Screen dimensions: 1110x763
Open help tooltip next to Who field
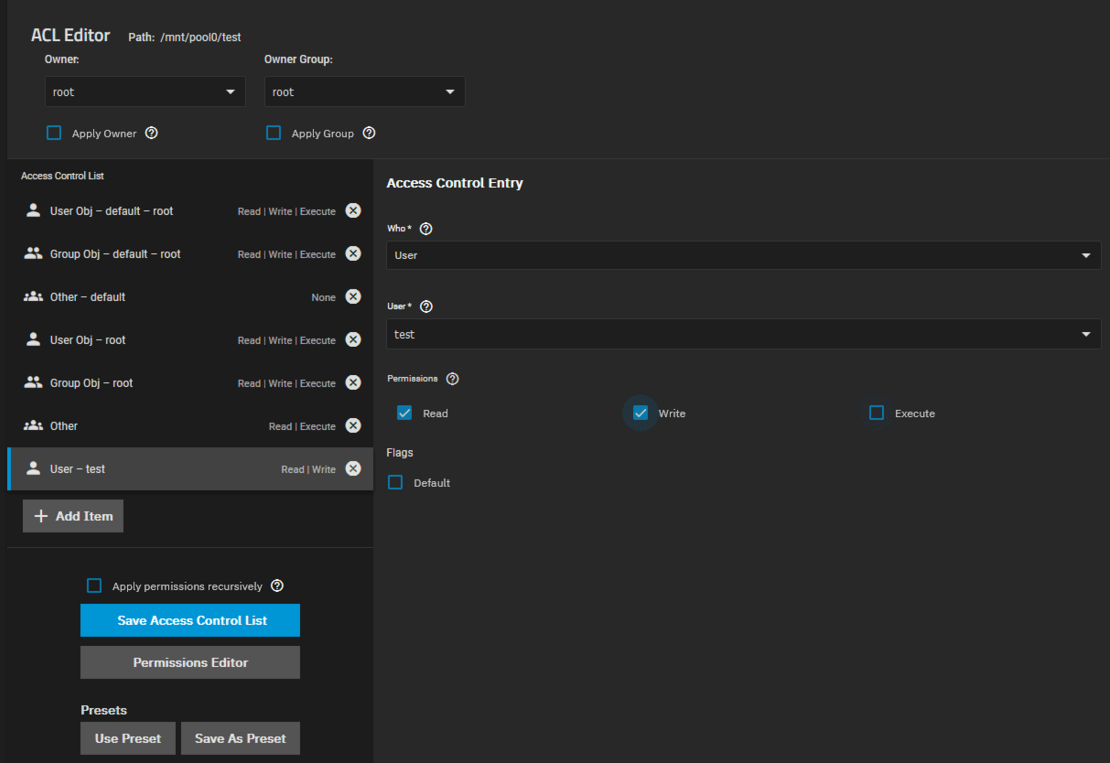tap(425, 228)
